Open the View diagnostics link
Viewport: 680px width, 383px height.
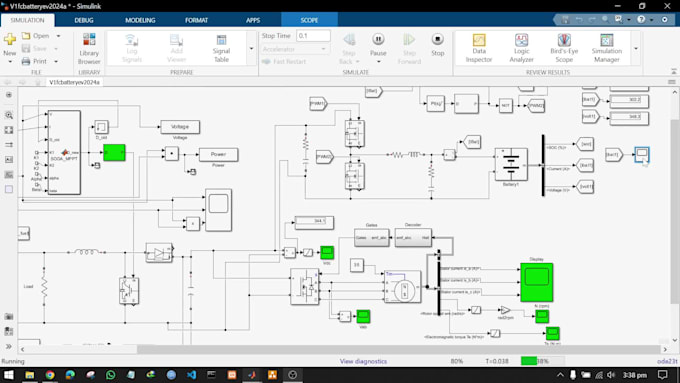[363, 361]
